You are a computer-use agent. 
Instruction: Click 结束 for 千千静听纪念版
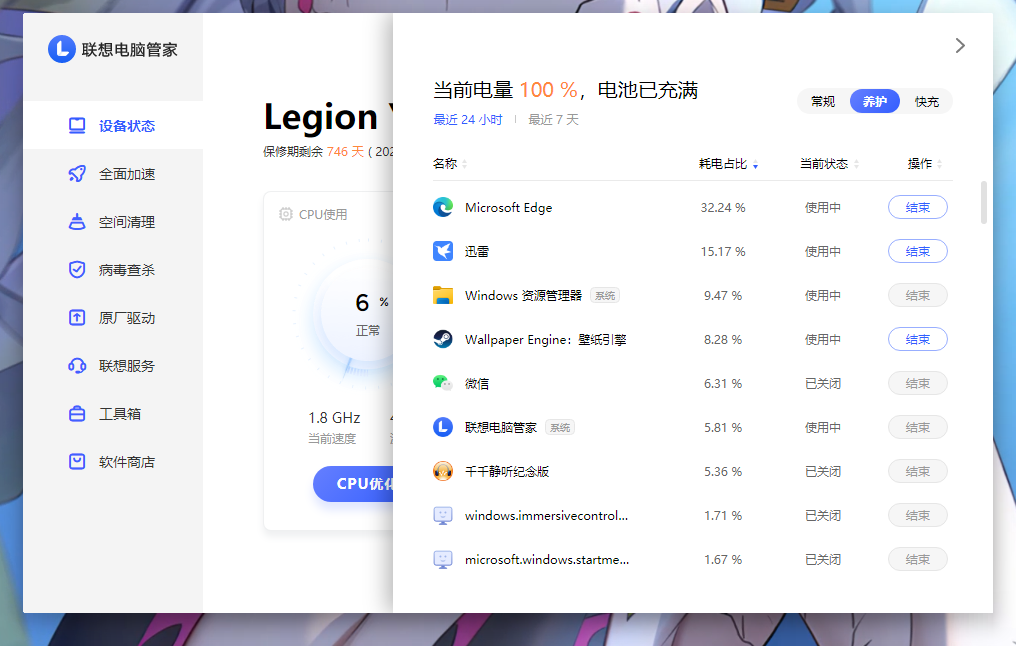pos(918,471)
